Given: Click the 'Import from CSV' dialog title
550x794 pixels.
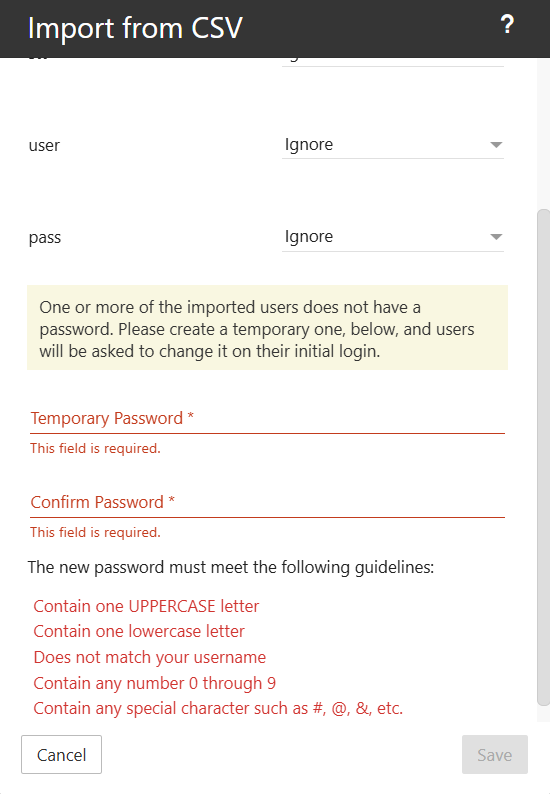Looking at the screenshot, I should click(x=135, y=28).
